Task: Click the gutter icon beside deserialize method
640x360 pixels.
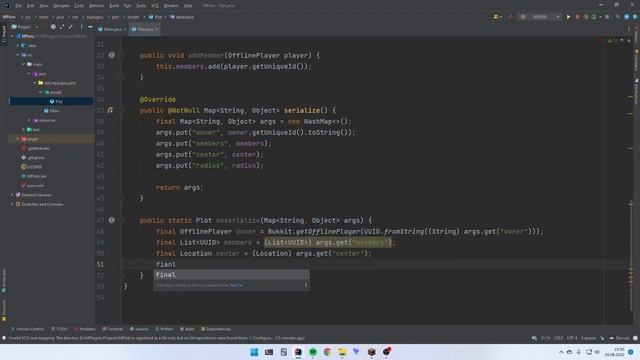Action: (111, 220)
